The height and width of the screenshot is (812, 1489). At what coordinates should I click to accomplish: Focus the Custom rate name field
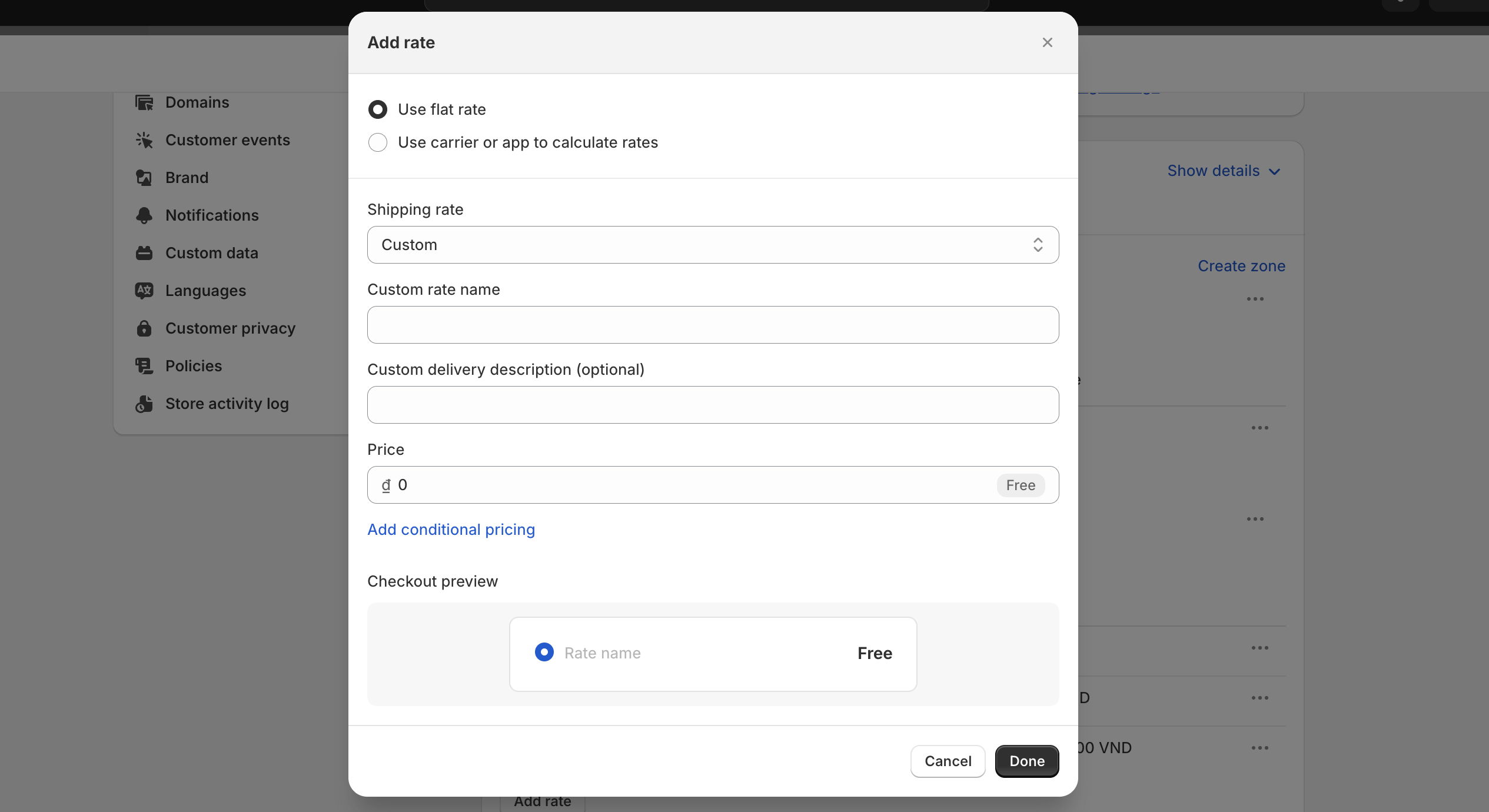coord(713,325)
